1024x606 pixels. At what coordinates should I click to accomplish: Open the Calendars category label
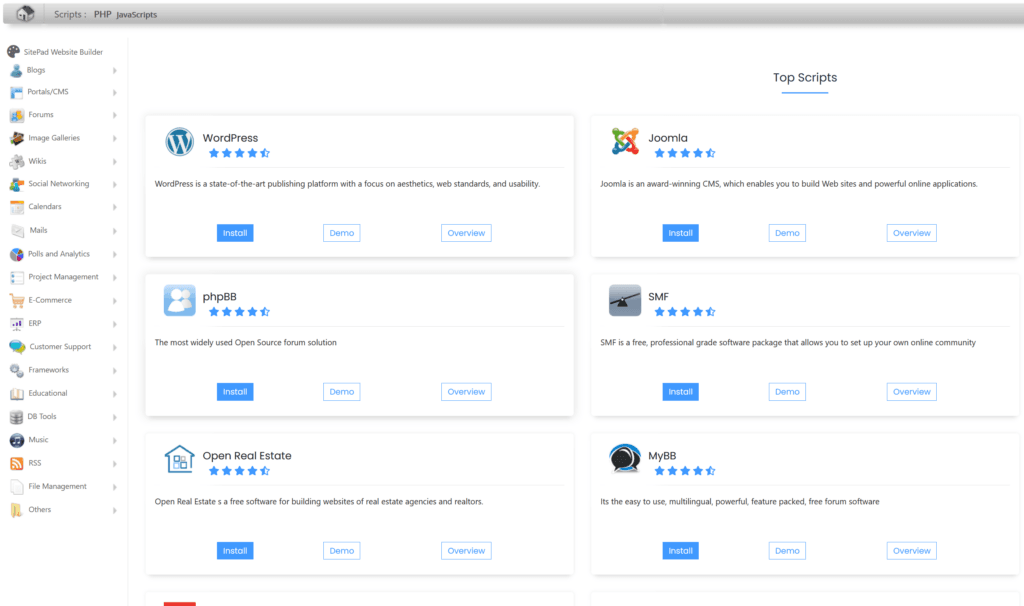click(45, 206)
